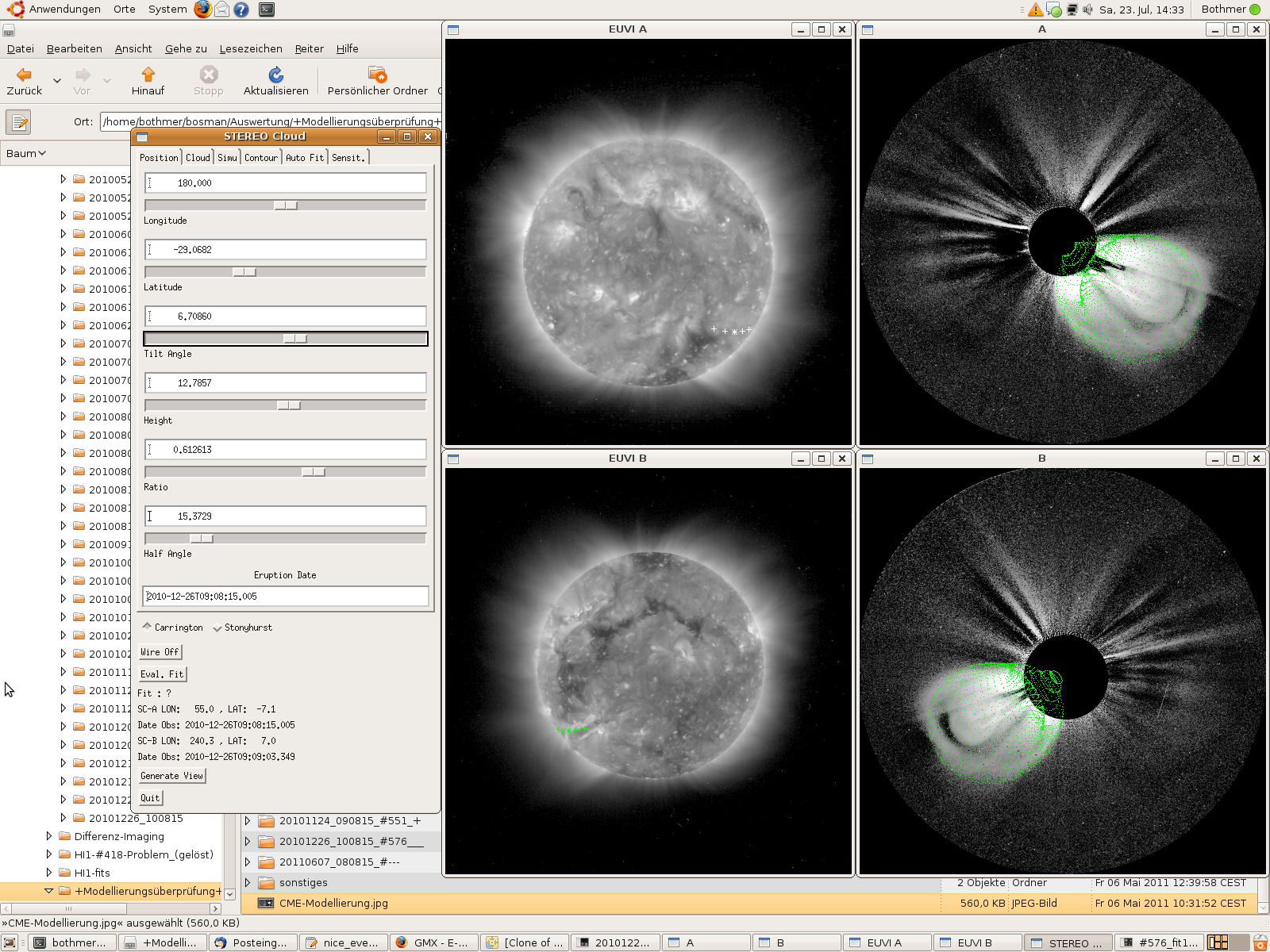Click the Height slider handle
Viewport: 1270px width, 952px height.
point(289,405)
